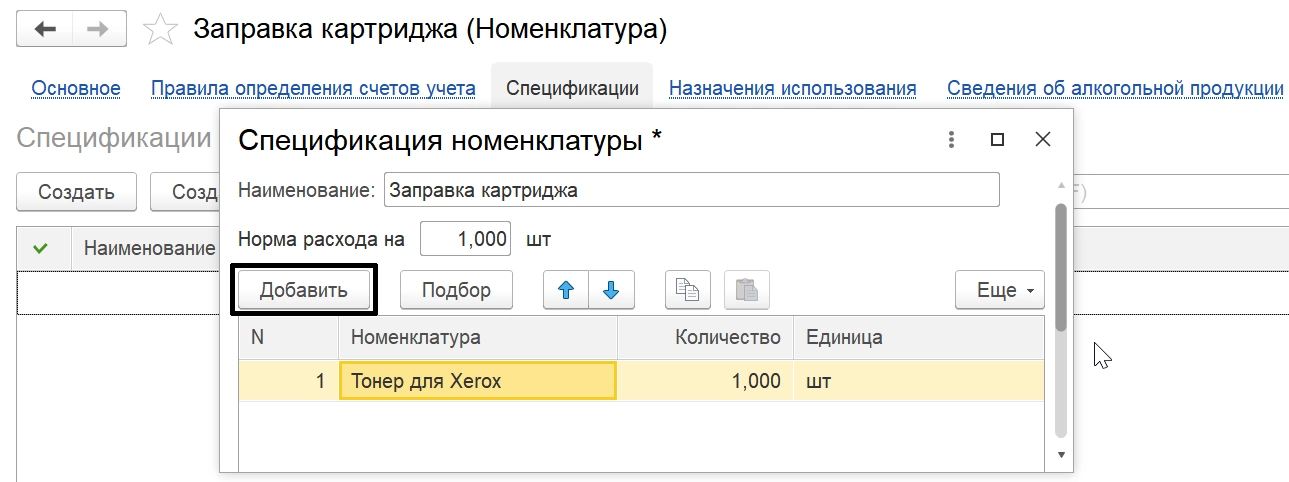
Task: Expand the Еще dropdown menu
Action: 999,290
